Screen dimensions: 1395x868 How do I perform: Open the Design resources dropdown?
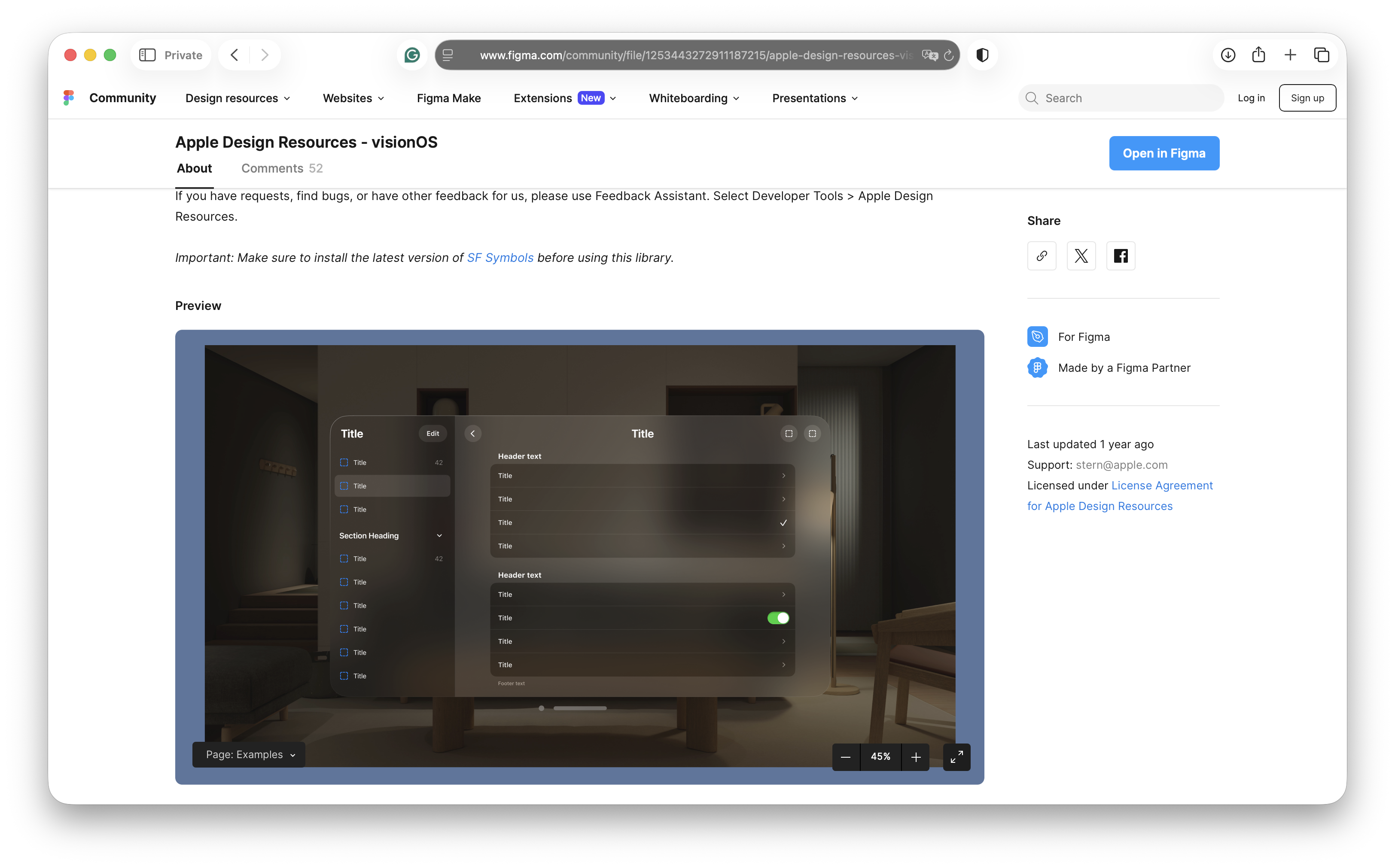(238, 98)
